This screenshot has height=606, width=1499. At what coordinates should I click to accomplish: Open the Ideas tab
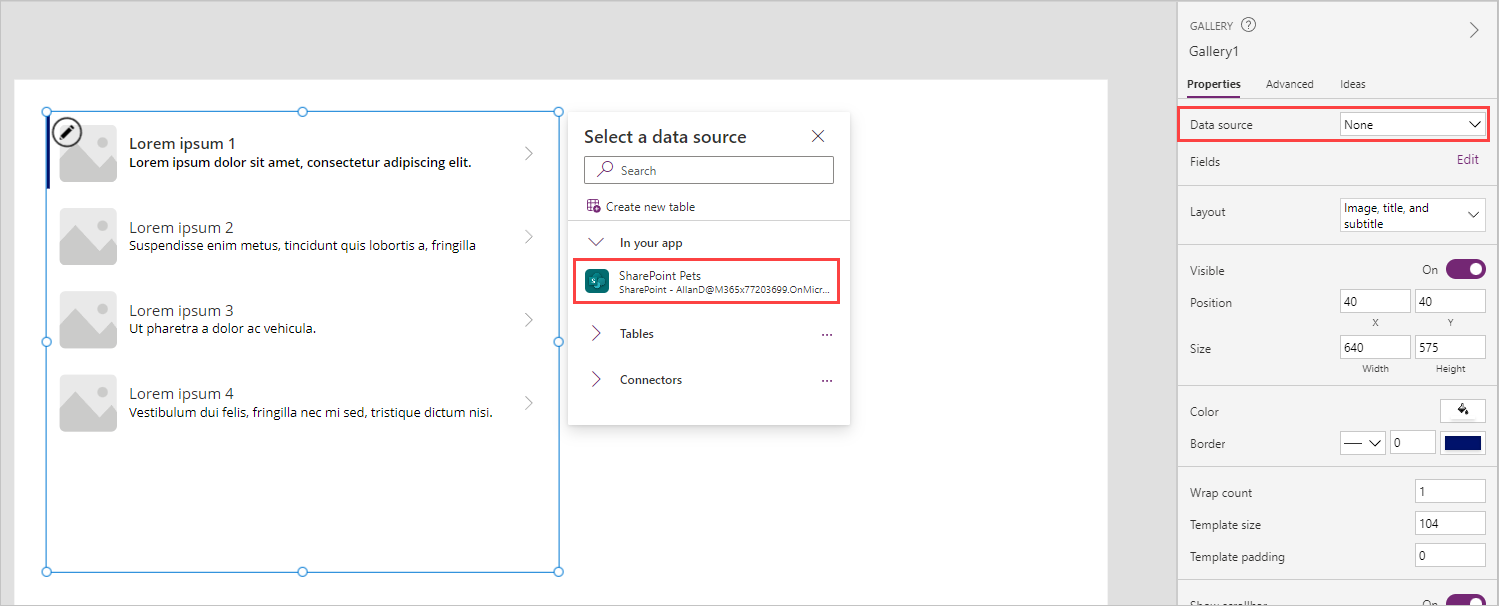(1352, 84)
